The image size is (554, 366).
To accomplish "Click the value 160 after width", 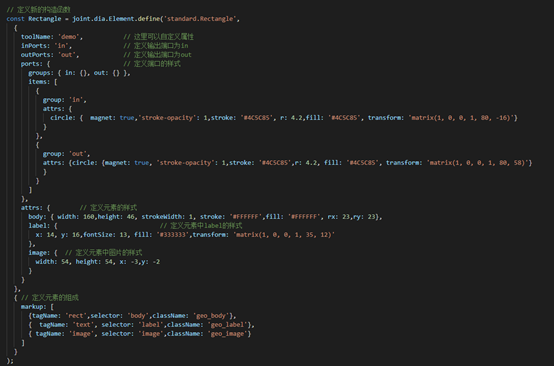I will coord(89,217).
